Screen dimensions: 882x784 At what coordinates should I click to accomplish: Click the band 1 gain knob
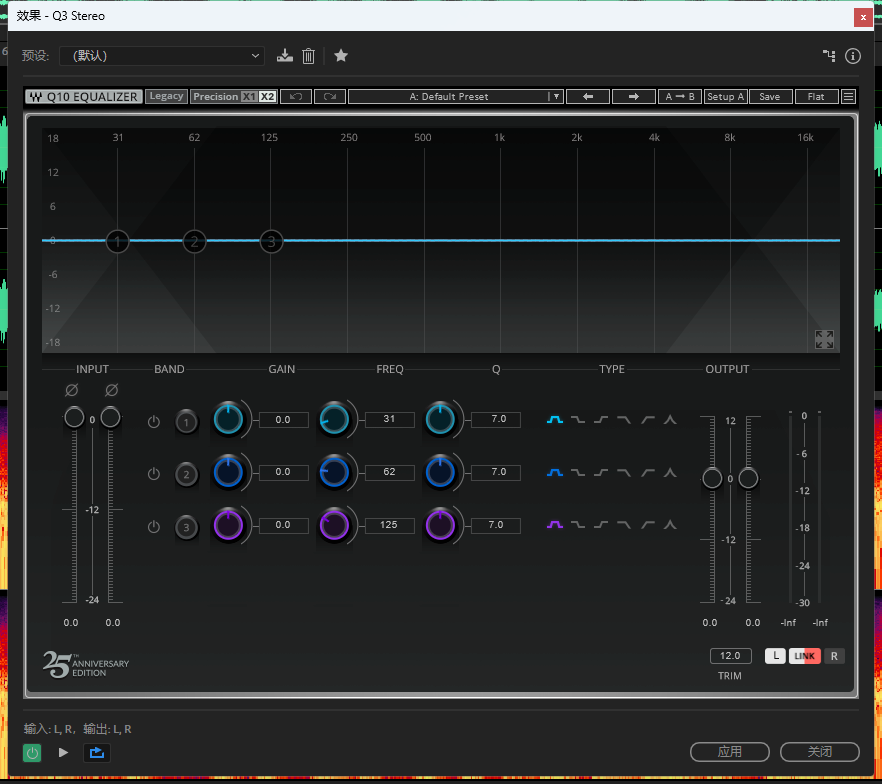pyautogui.click(x=228, y=420)
